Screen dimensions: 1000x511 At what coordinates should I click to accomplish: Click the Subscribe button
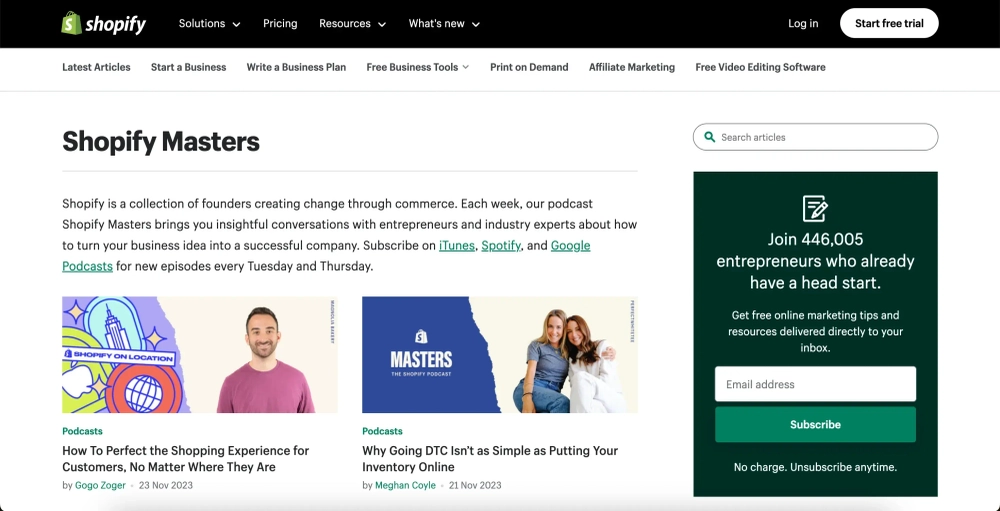815,424
